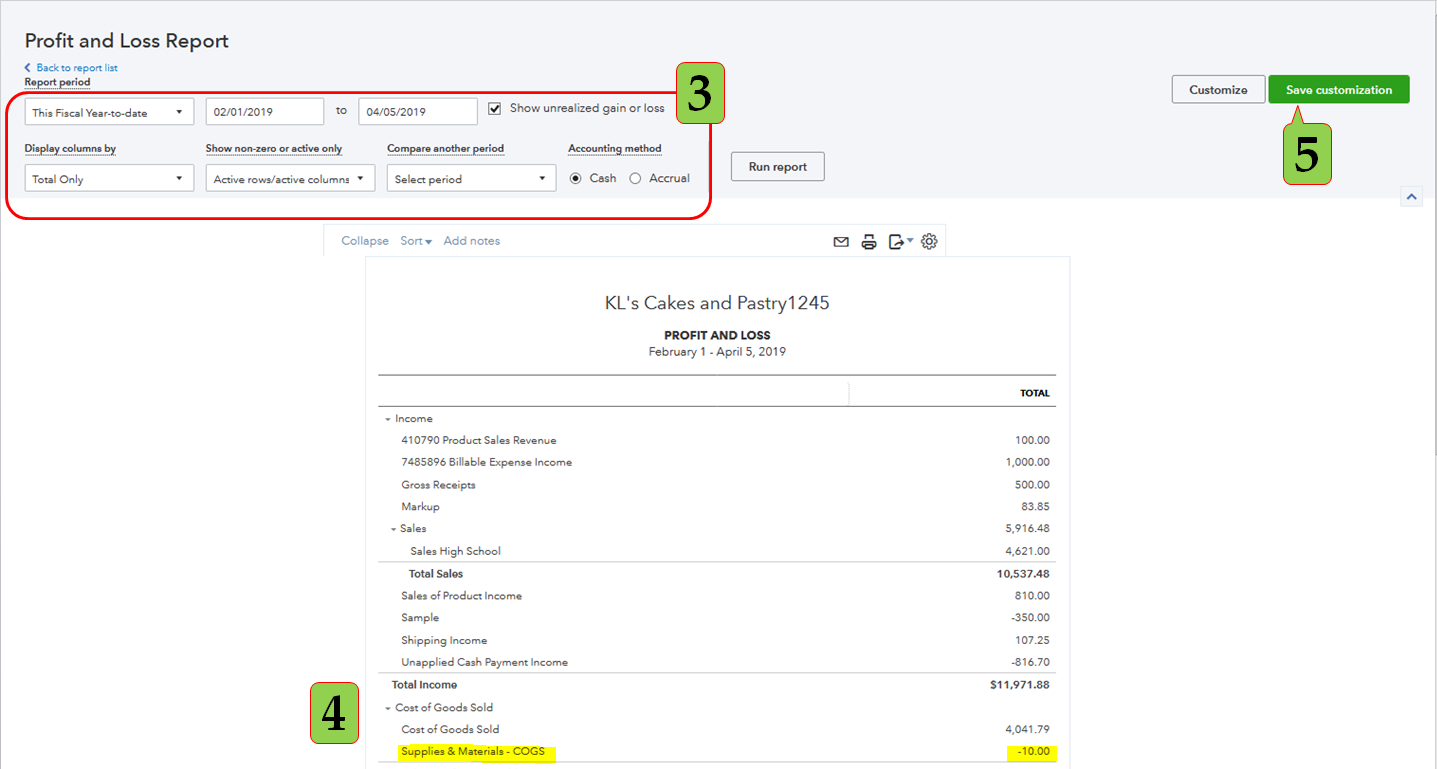Click the Customize button
The image size is (1437, 769).
click(x=1218, y=90)
